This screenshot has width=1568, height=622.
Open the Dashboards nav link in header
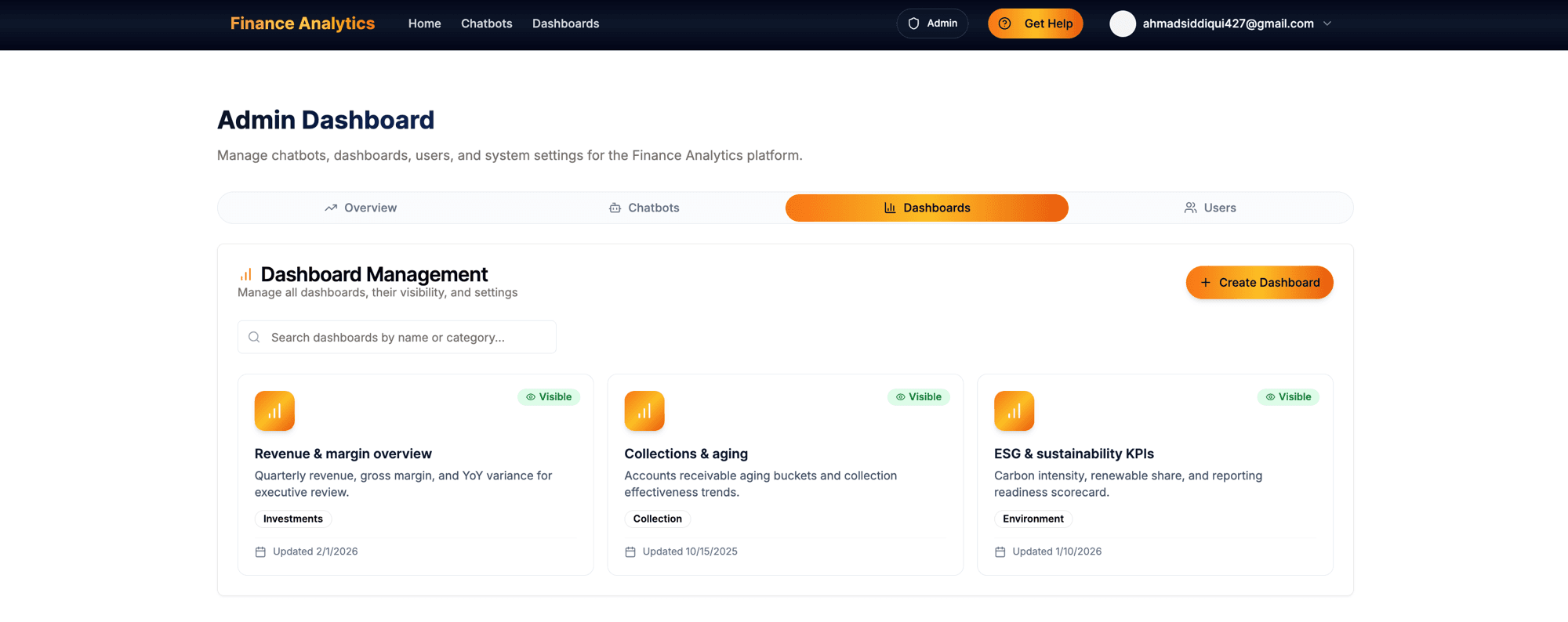click(565, 24)
